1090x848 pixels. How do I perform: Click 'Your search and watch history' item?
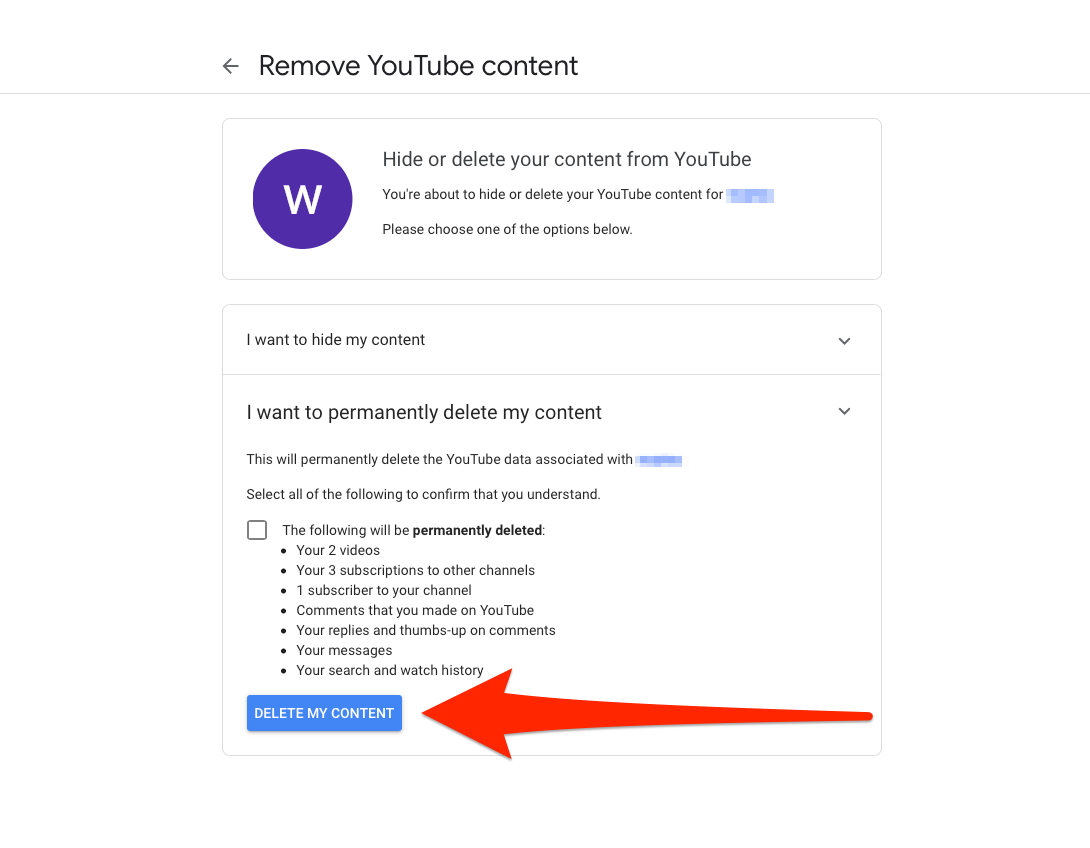(390, 671)
